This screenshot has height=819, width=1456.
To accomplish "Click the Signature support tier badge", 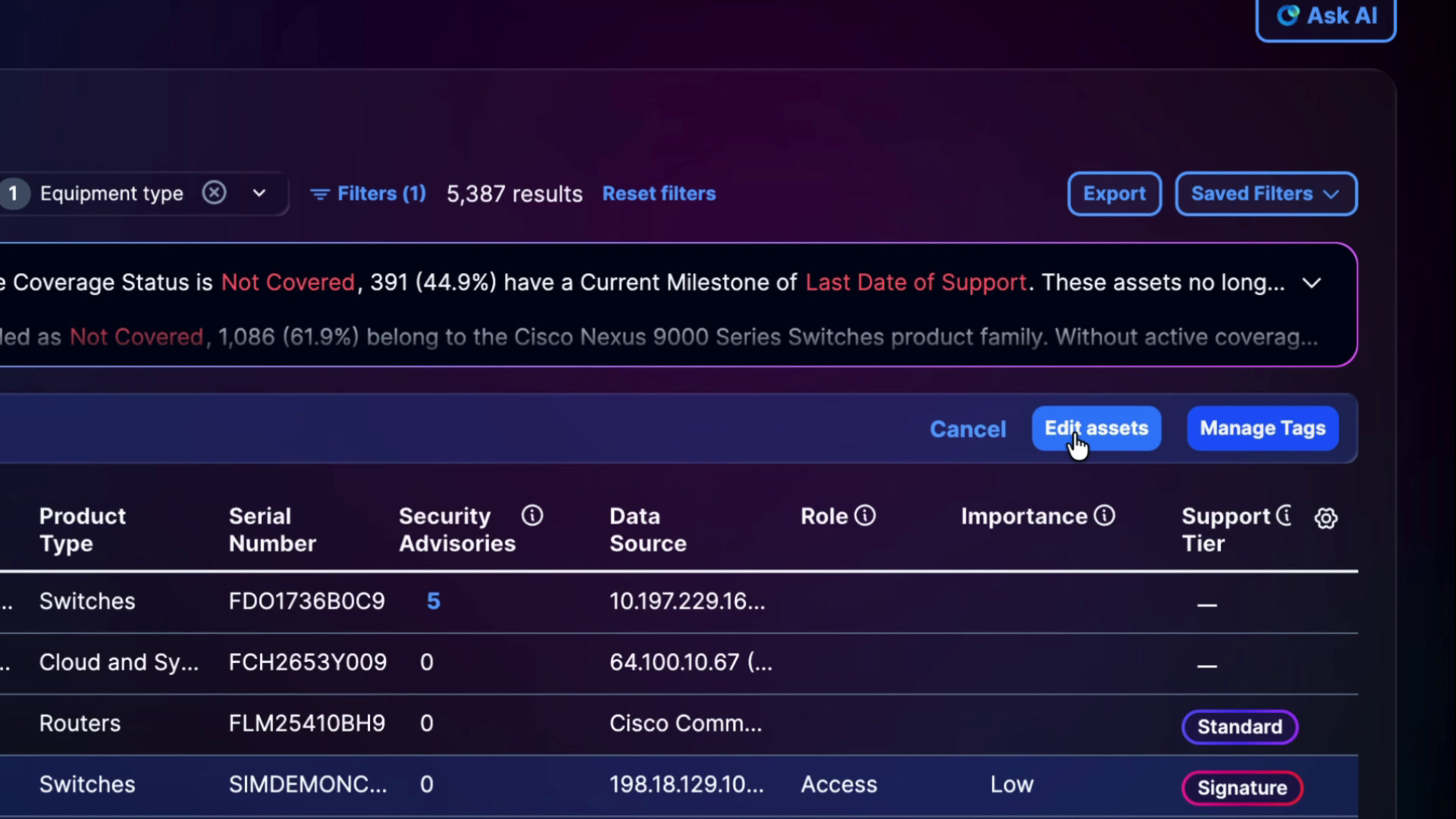I will [1242, 788].
